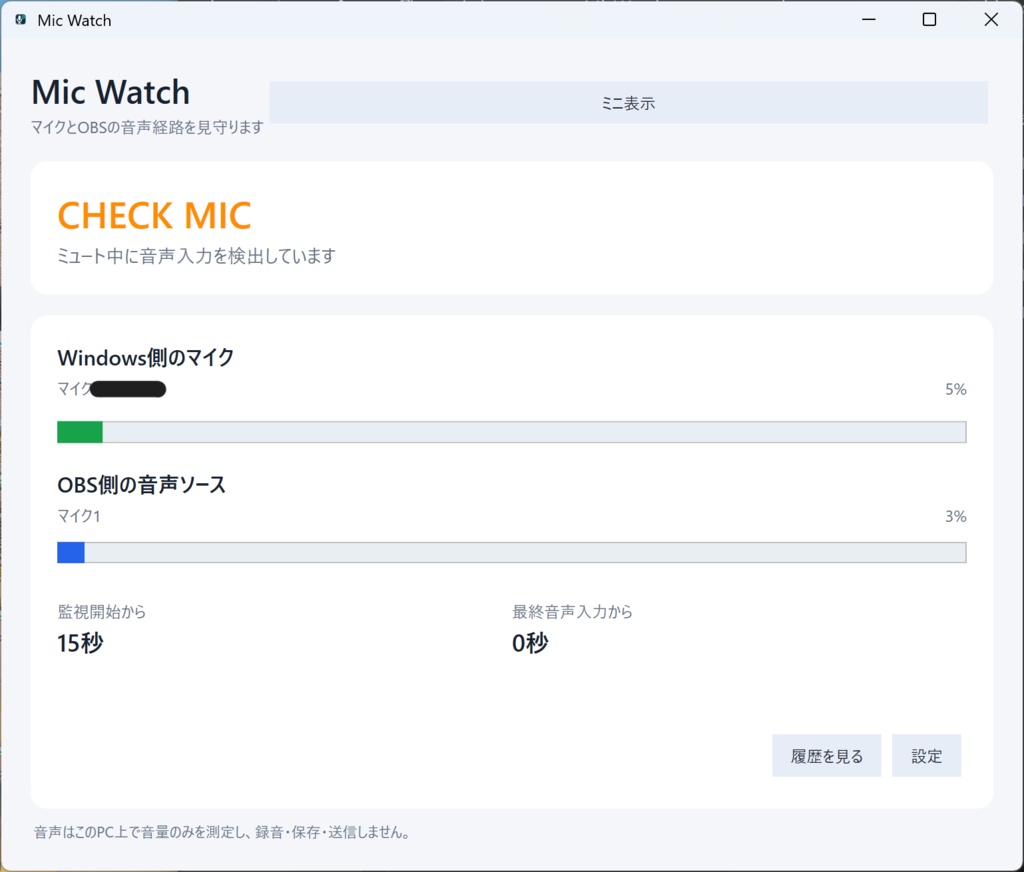Viewport: 1024px width, 872px height.
Task: Click the green Windows mic level bar
Action: coord(511,432)
